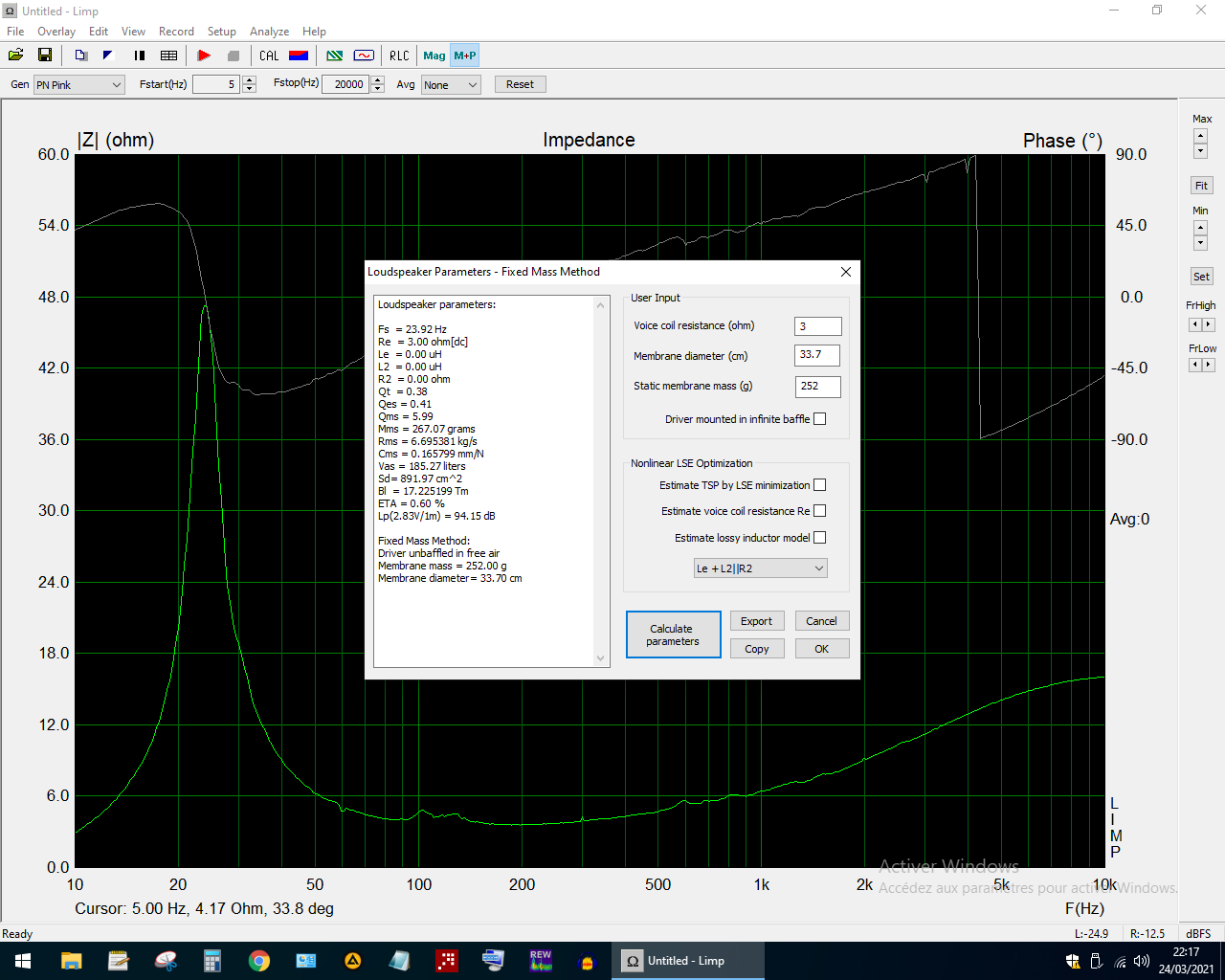
Task: Click the Static membrane mass input field
Action: 817,387
